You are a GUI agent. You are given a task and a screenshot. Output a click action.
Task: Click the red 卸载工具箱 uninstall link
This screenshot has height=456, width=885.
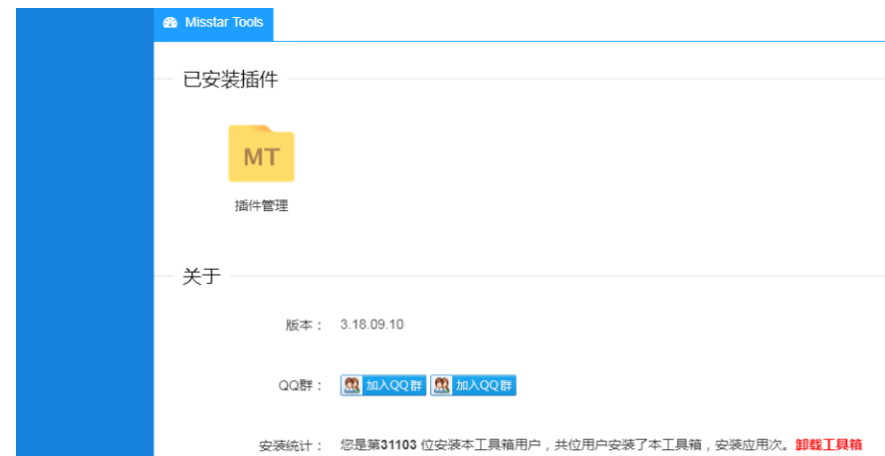coord(829,445)
